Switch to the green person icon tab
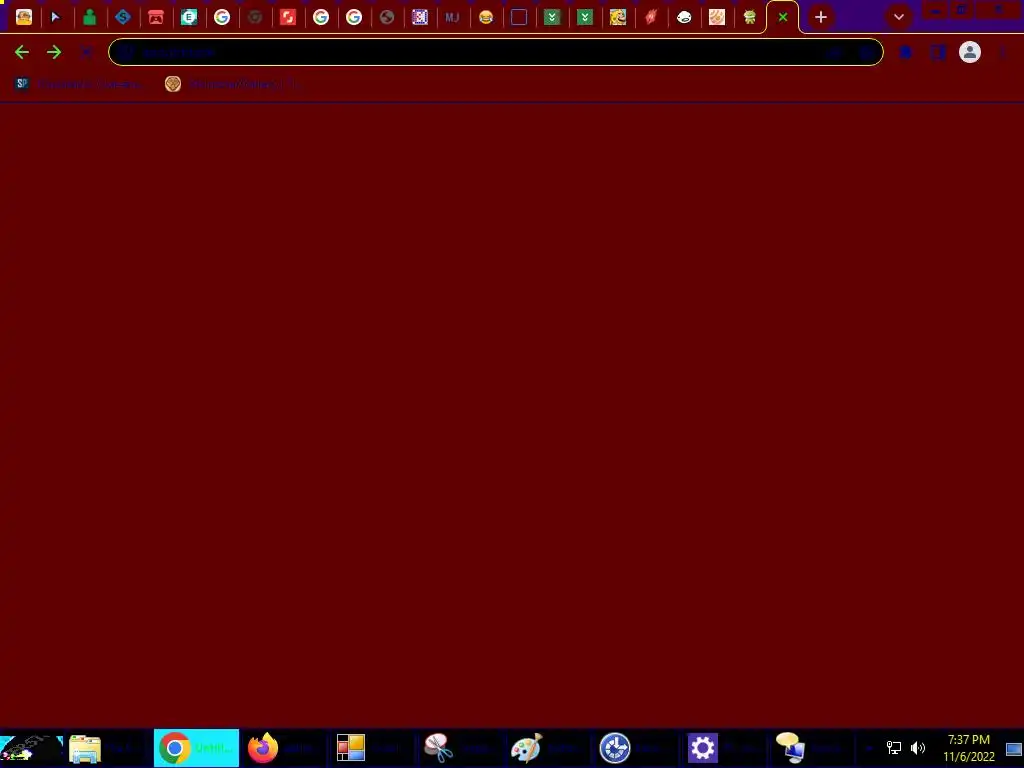Screen dimensions: 1024x768 (89, 17)
